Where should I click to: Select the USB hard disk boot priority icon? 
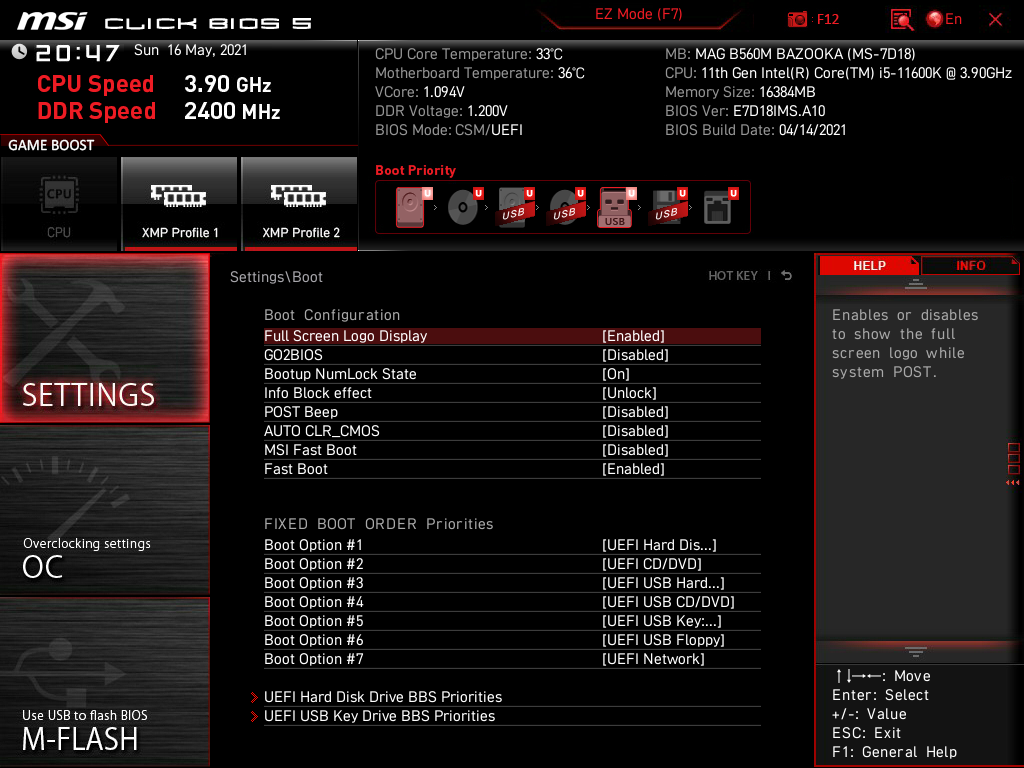tap(515, 207)
